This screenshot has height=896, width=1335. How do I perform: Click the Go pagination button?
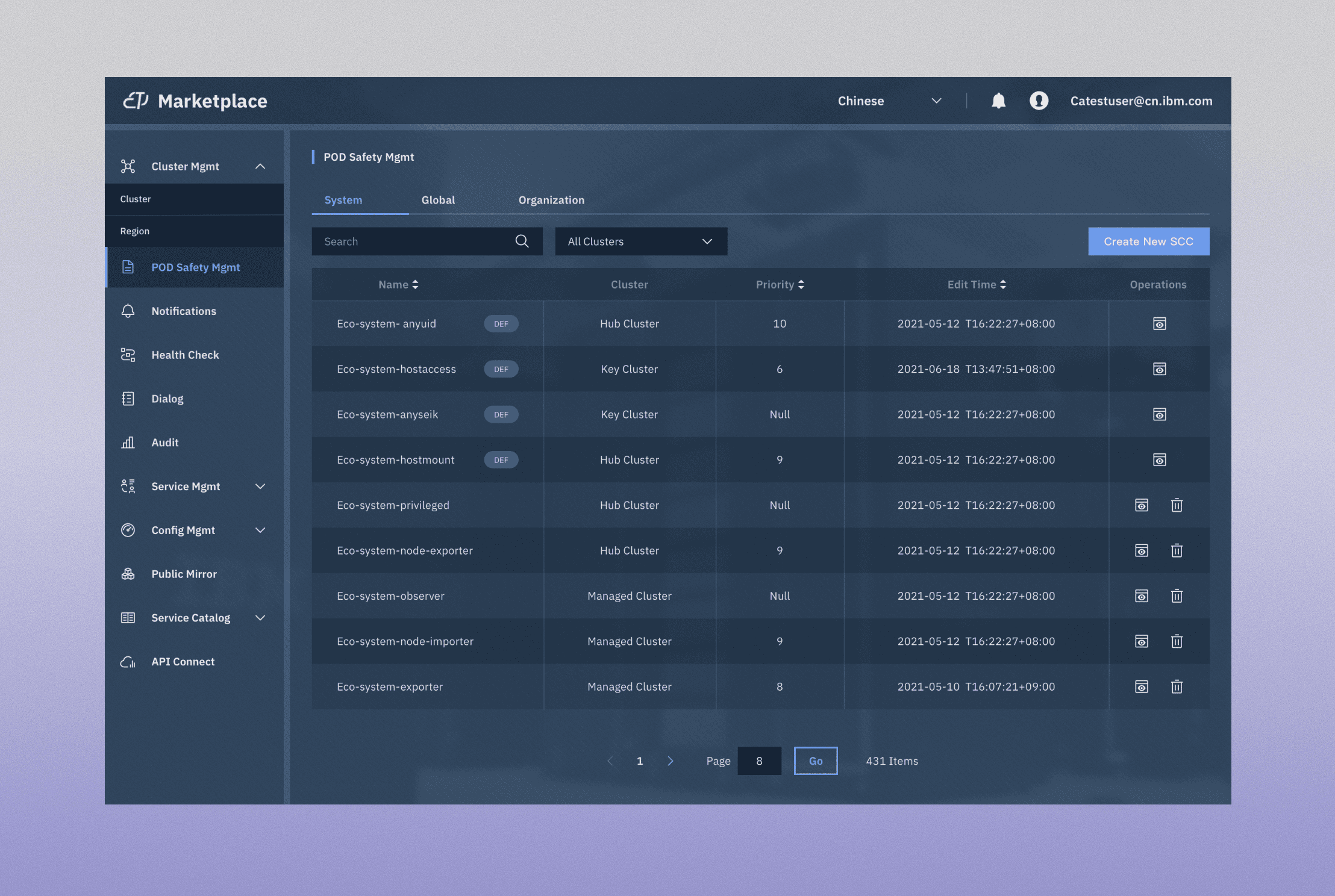tap(815, 761)
